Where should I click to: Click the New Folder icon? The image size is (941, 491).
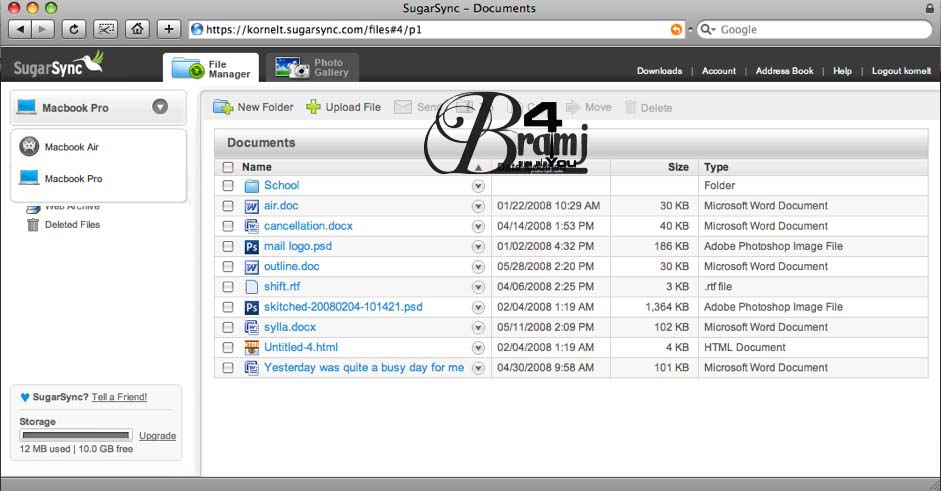(223, 107)
